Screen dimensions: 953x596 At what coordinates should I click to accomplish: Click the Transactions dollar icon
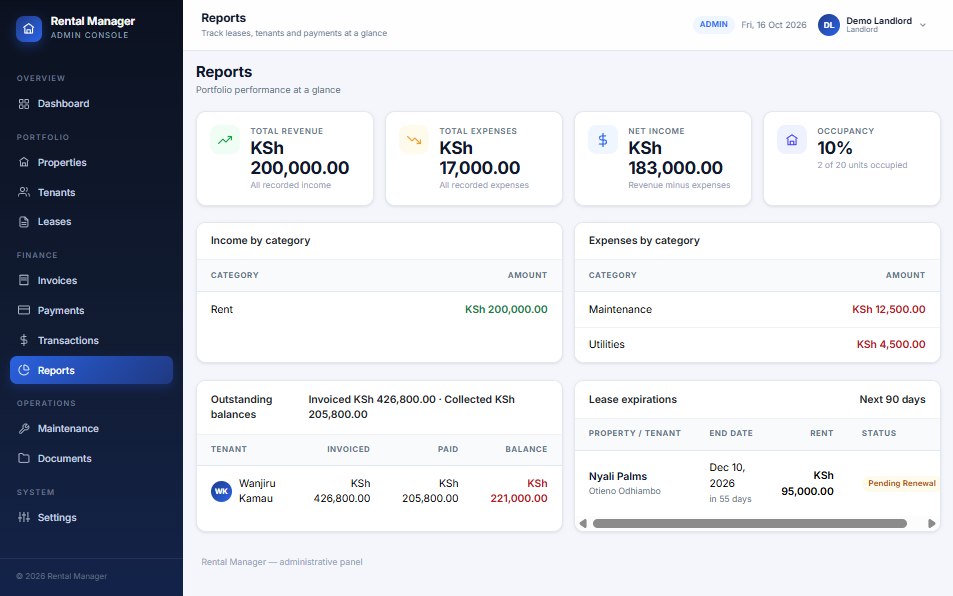(24, 340)
